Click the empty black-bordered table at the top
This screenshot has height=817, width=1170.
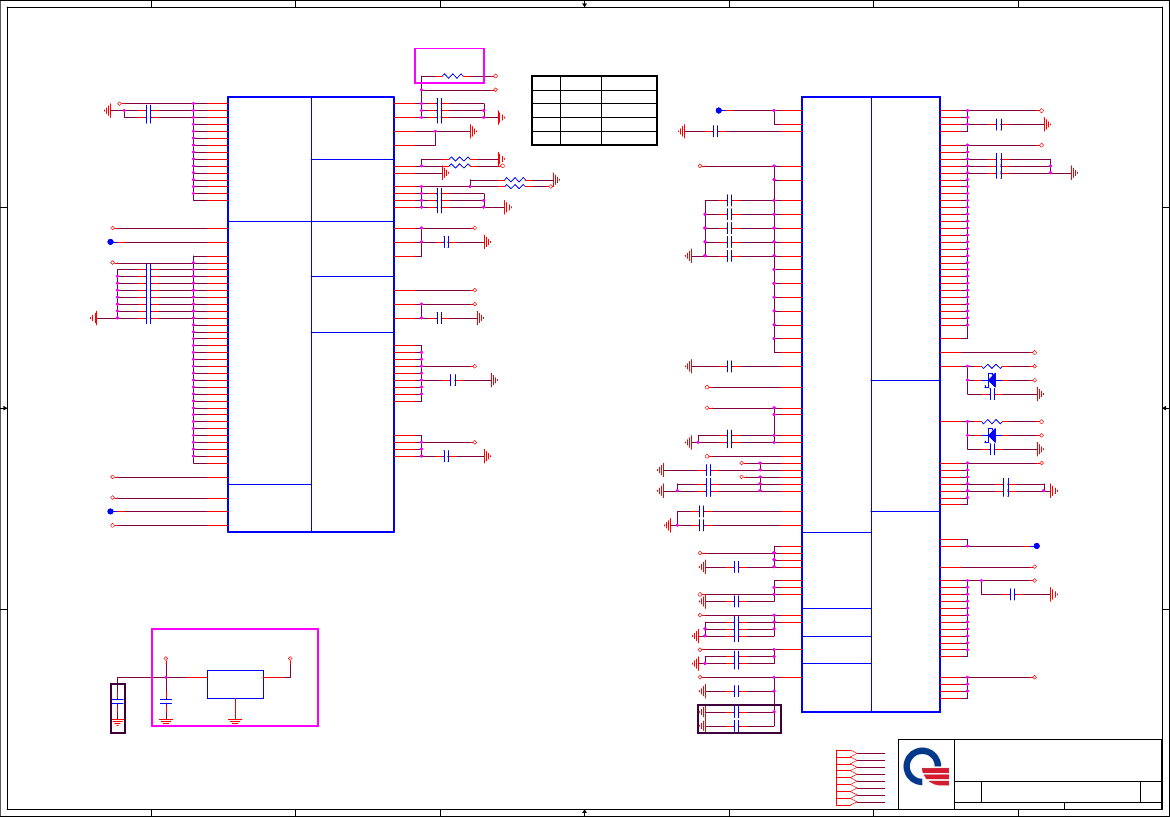click(594, 110)
